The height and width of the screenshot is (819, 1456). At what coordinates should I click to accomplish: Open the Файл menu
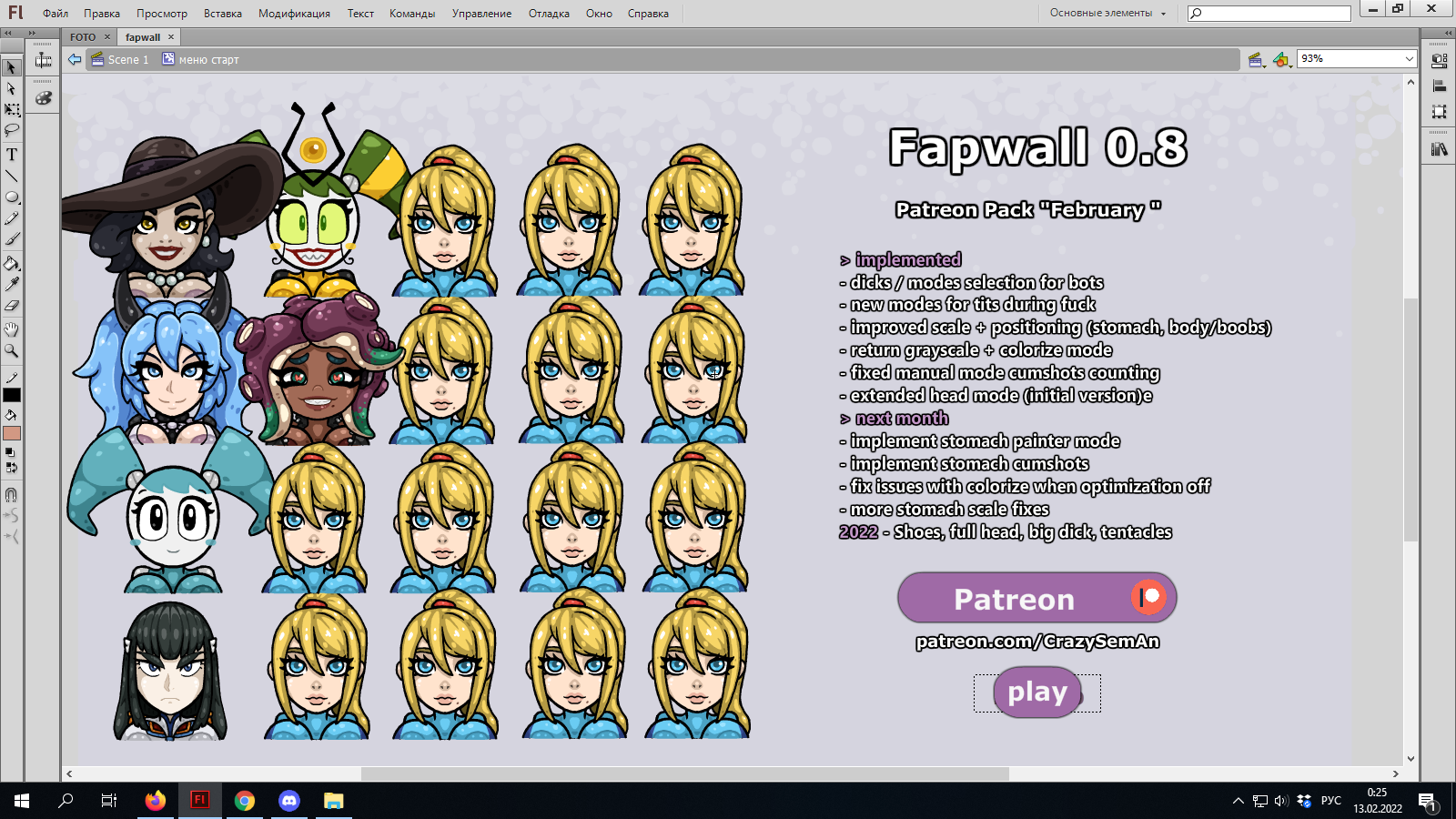click(56, 14)
